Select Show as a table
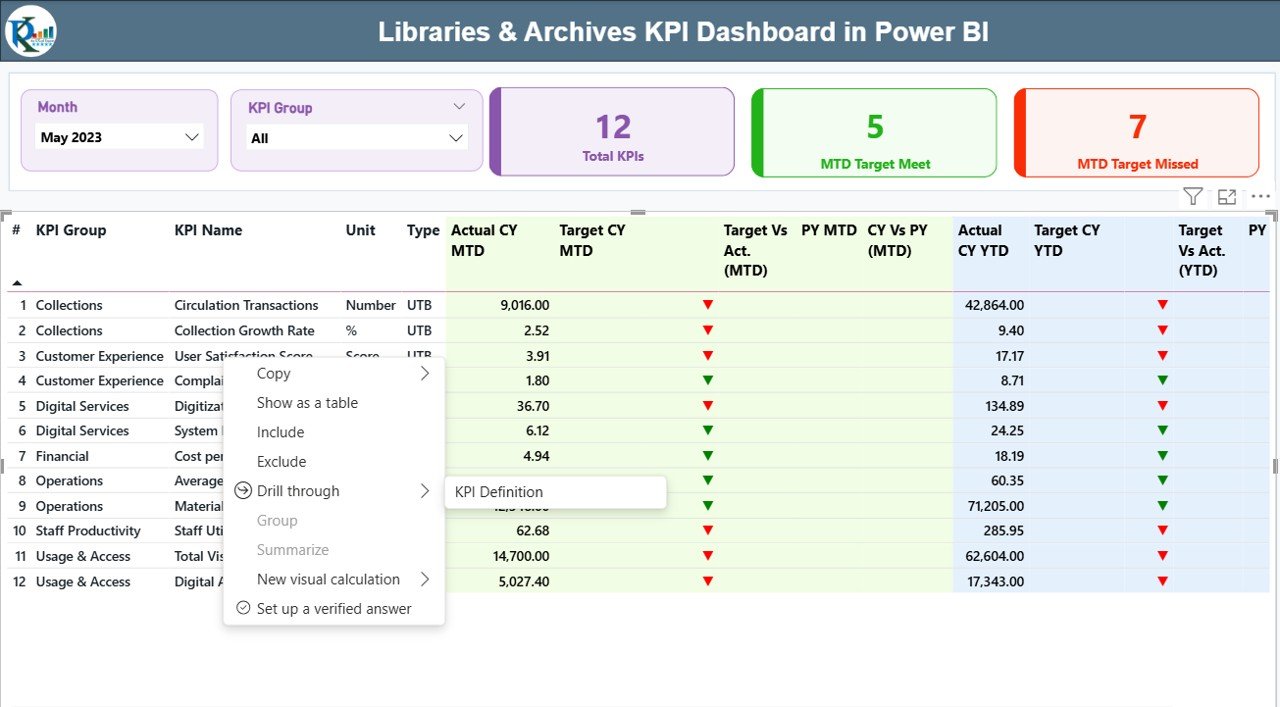Image resolution: width=1280 pixels, height=707 pixels. 307,403
